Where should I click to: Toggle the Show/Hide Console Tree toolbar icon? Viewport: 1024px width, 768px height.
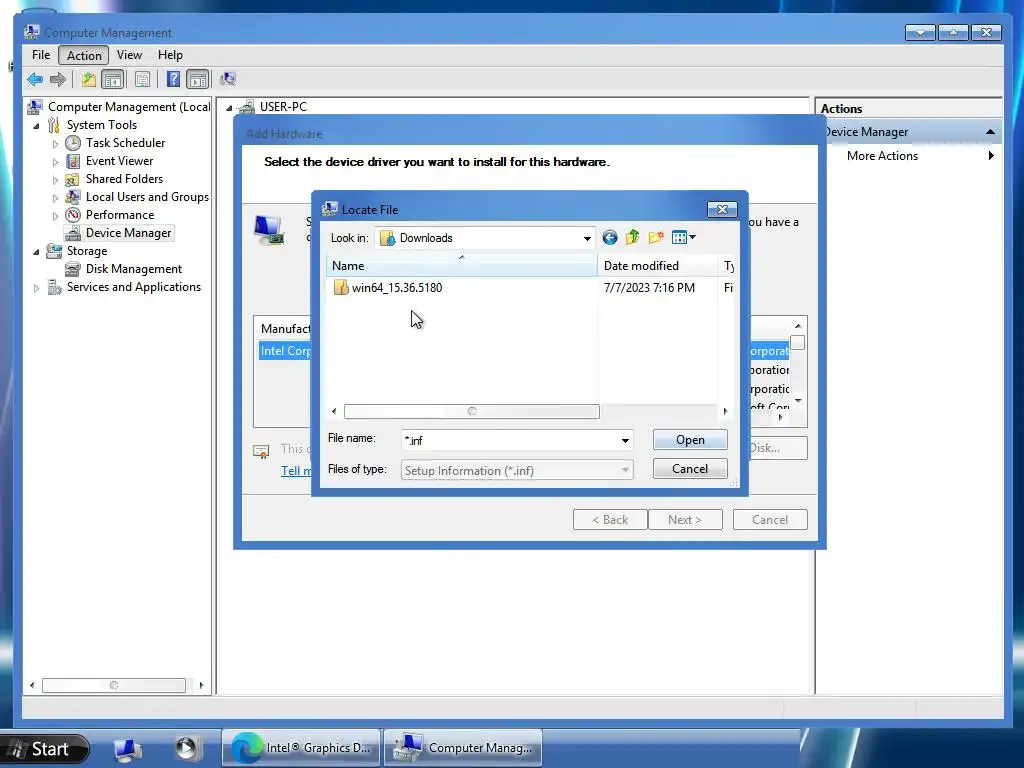(113, 80)
